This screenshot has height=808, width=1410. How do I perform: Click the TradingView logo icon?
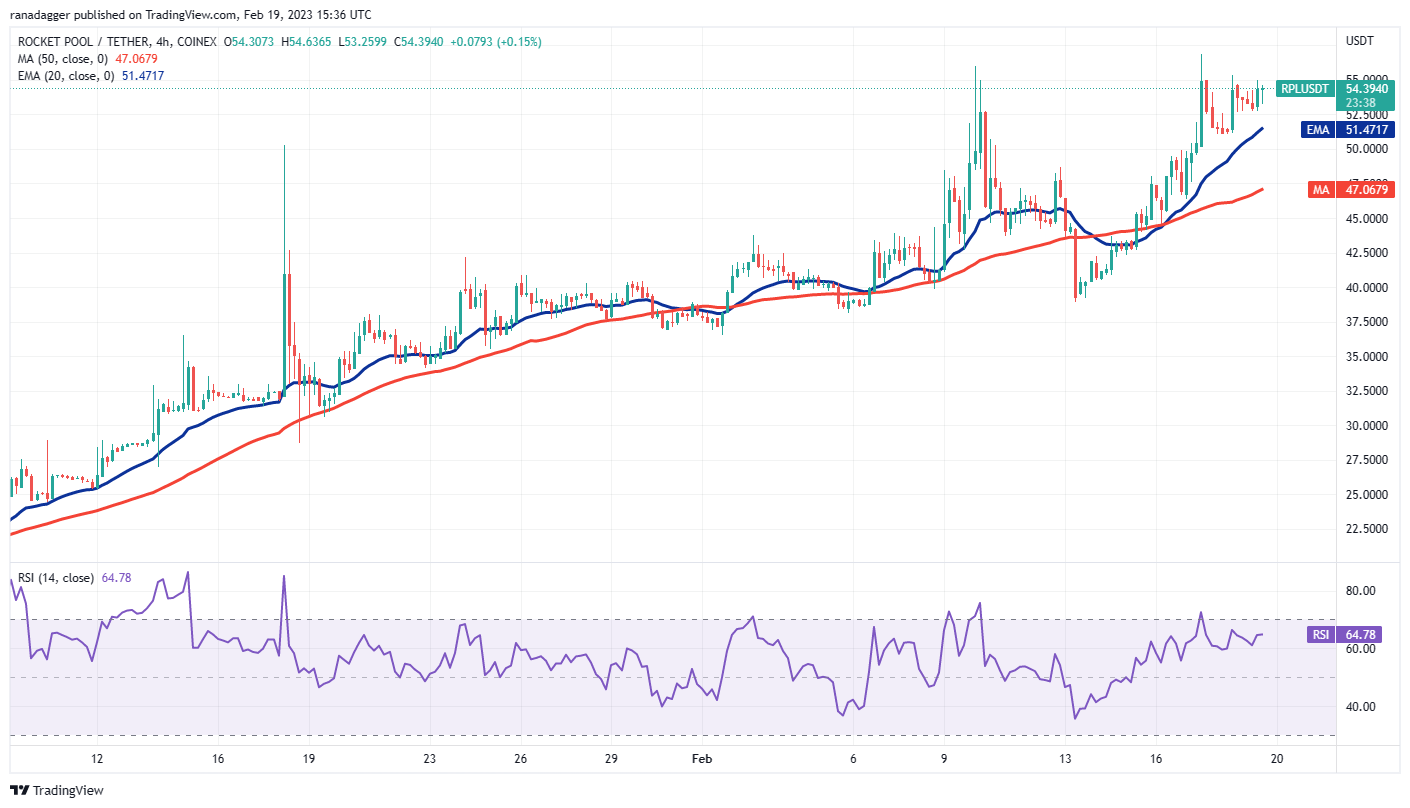(x=20, y=790)
